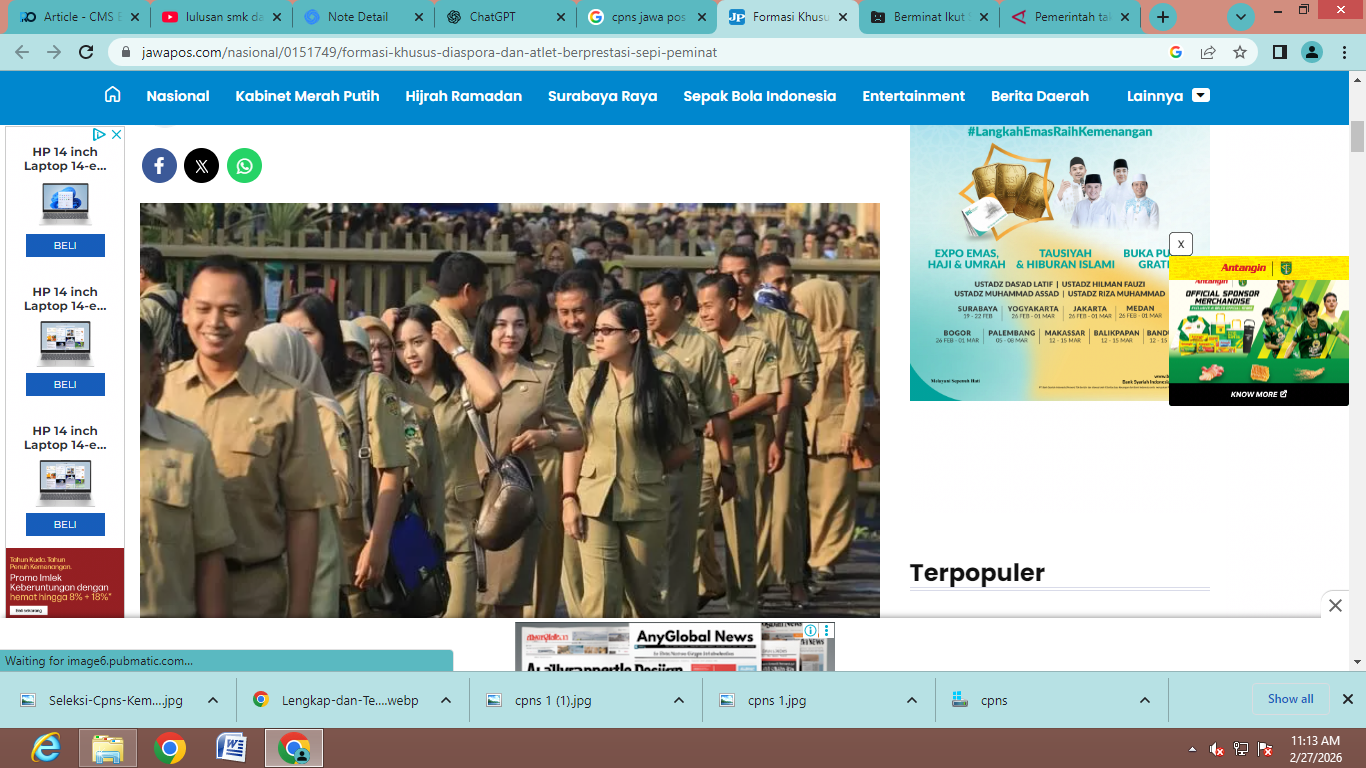Open a new browser tab

tap(1162, 17)
